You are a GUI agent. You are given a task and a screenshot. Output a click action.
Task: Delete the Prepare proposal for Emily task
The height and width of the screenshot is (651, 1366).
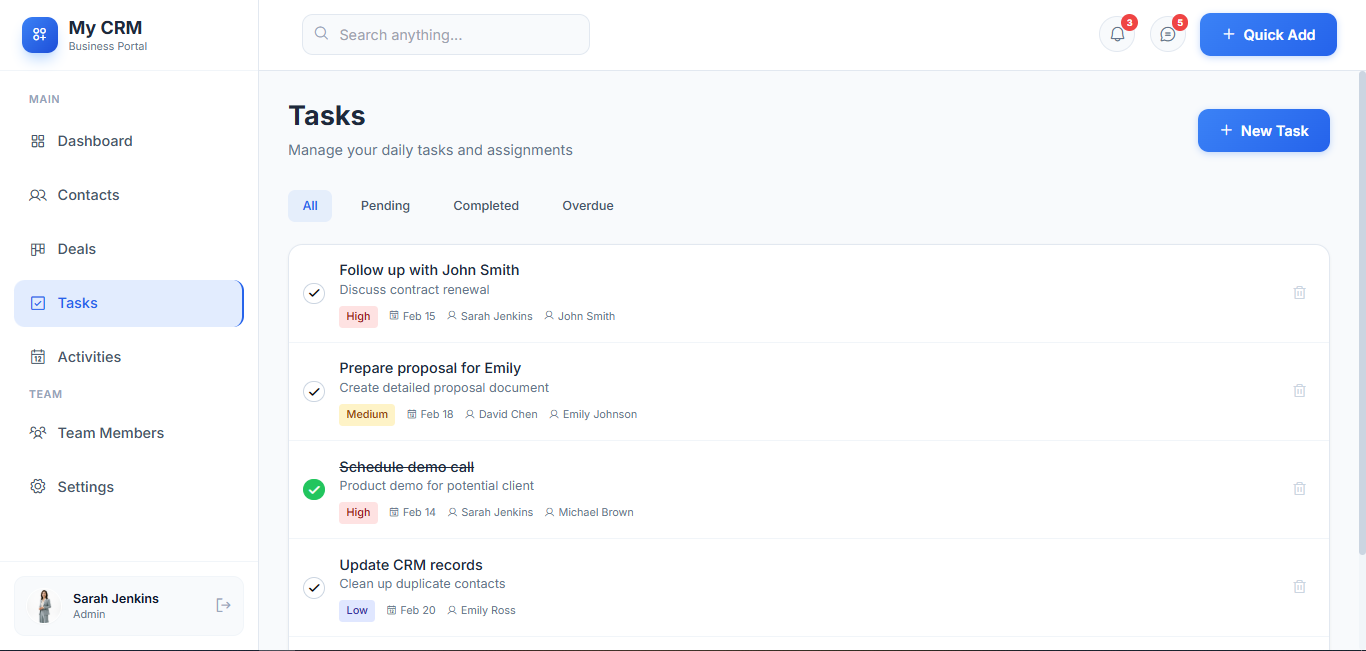pos(1299,391)
